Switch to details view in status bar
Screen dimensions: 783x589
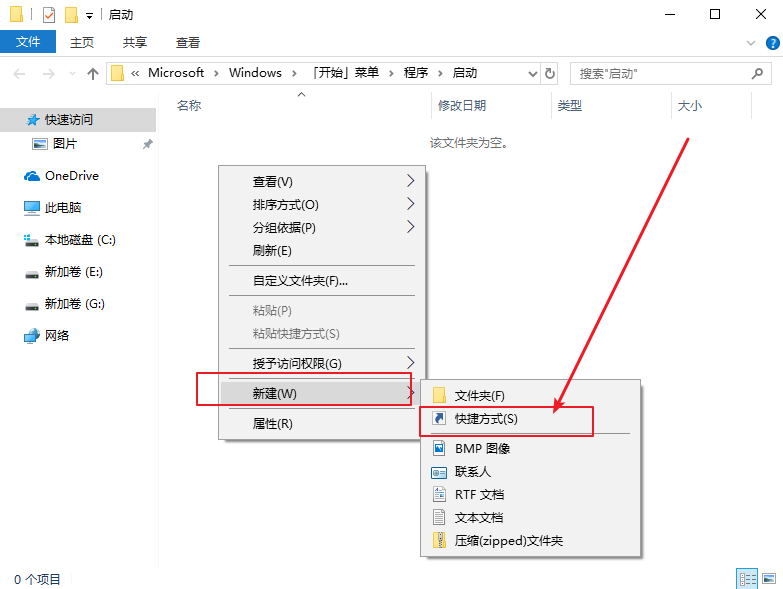click(747, 578)
